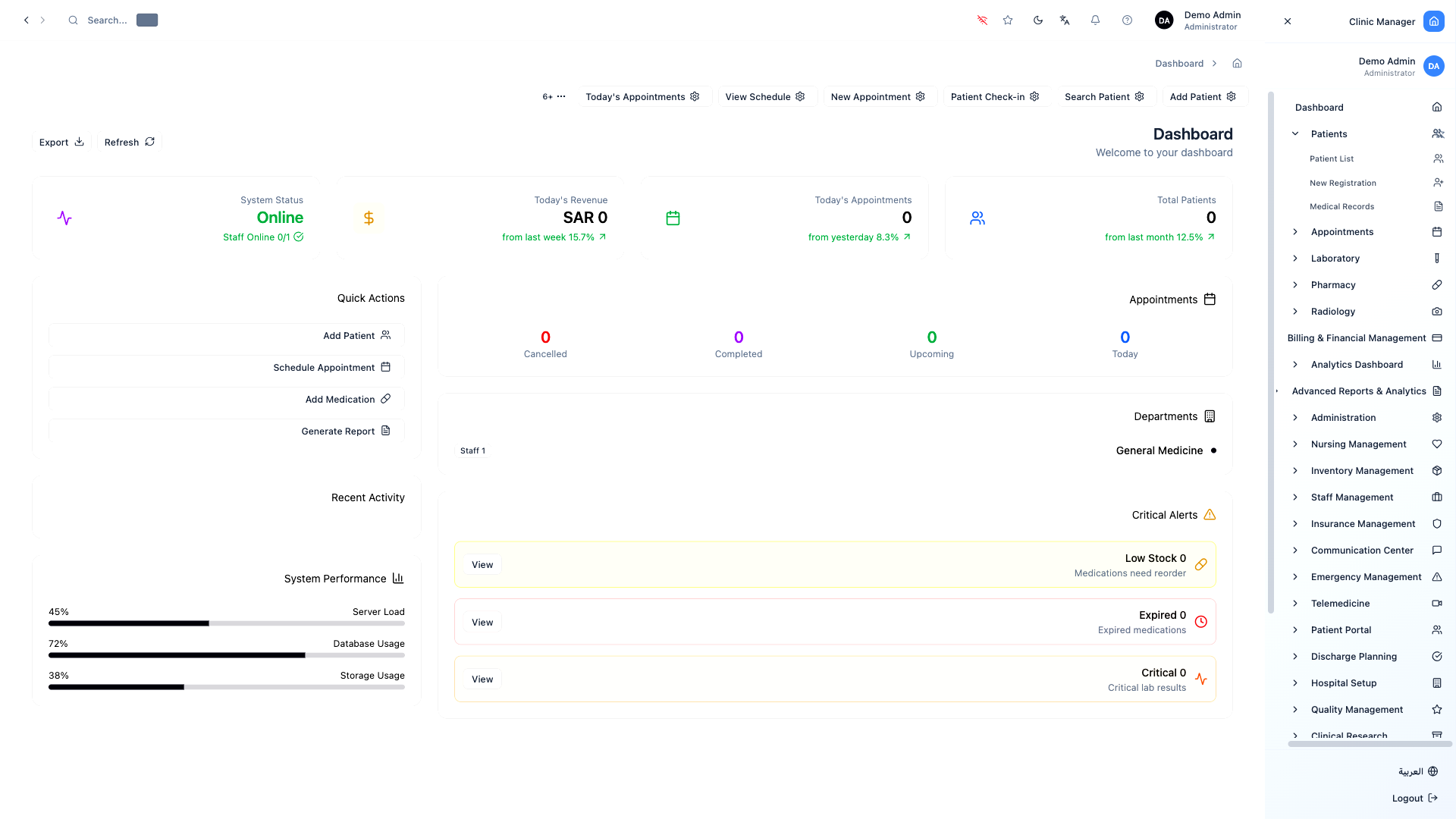Open Billing & Financial Management menu
Image resolution: width=1456 pixels, height=819 pixels.
click(x=1356, y=338)
